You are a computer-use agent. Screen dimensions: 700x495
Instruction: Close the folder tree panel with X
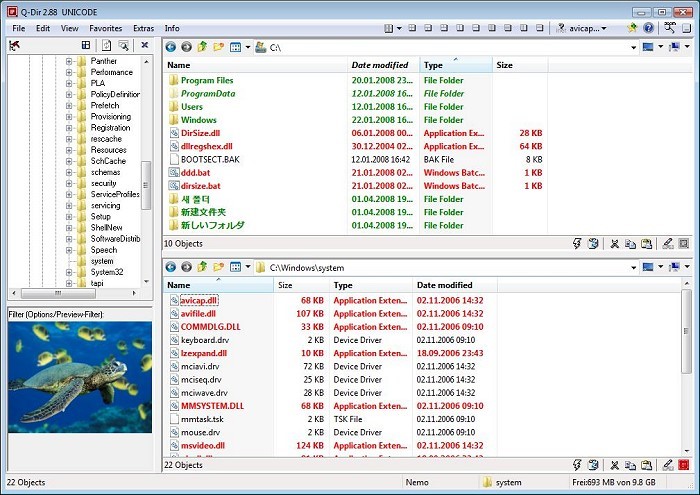144,46
